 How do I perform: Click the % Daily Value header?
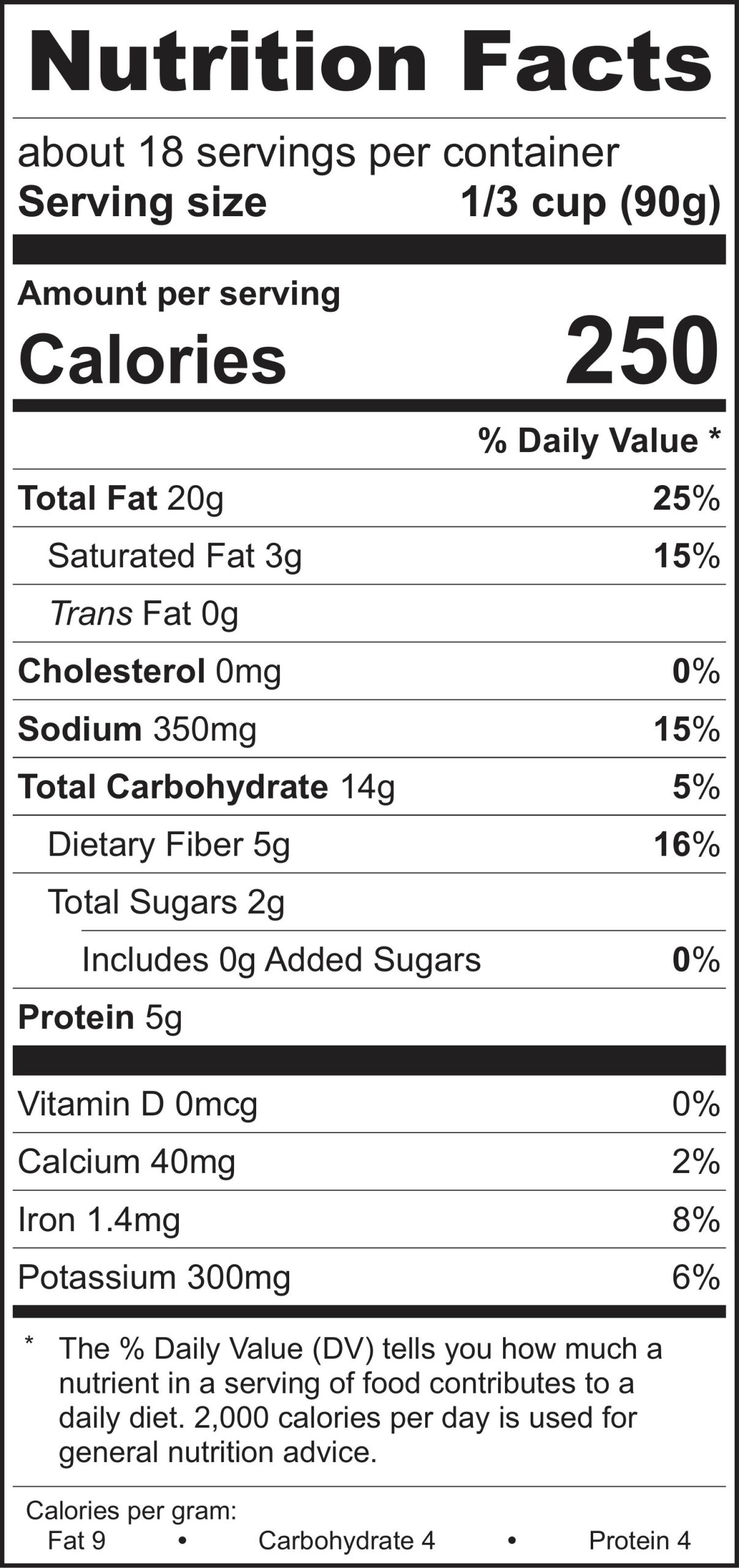599,441
